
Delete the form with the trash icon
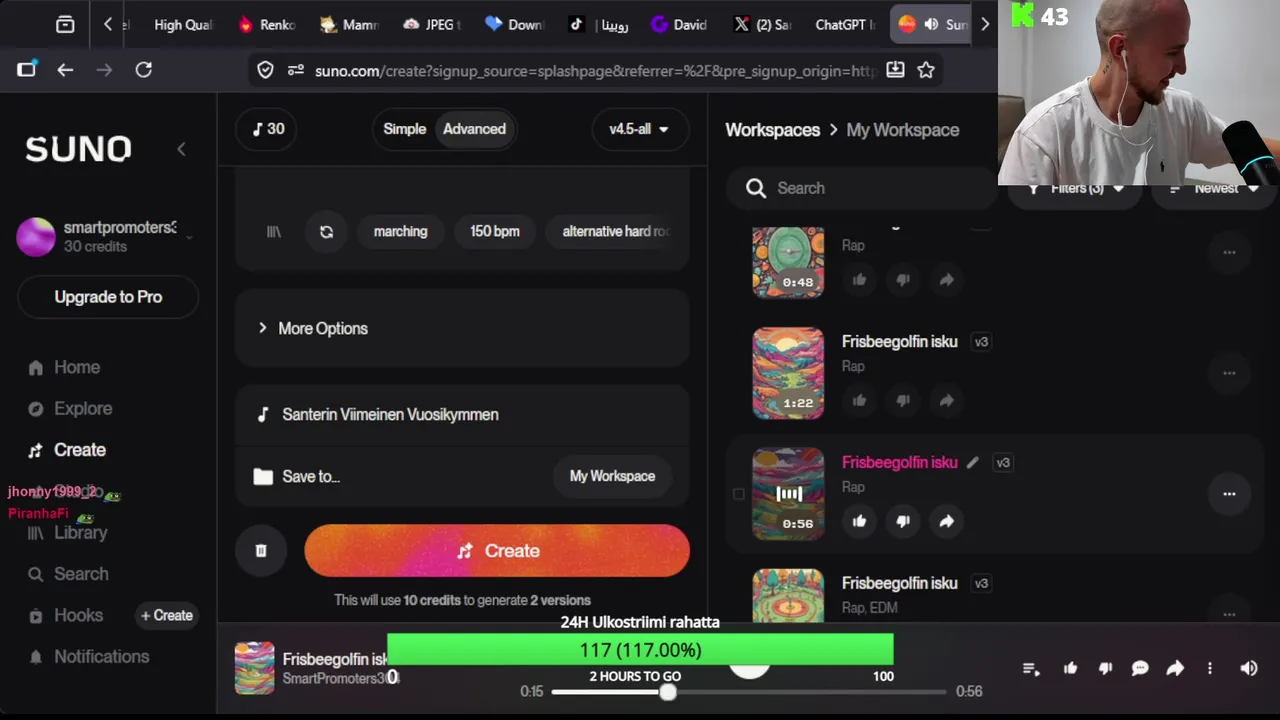(x=261, y=551)
